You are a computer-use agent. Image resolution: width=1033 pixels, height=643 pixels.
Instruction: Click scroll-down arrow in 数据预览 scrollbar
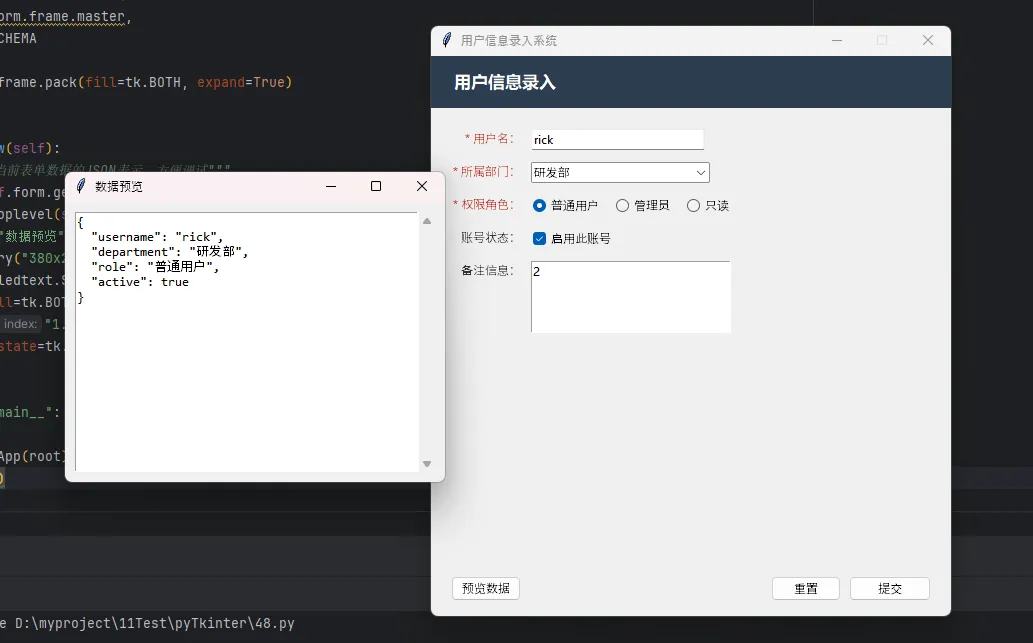(x=427, y=464)
